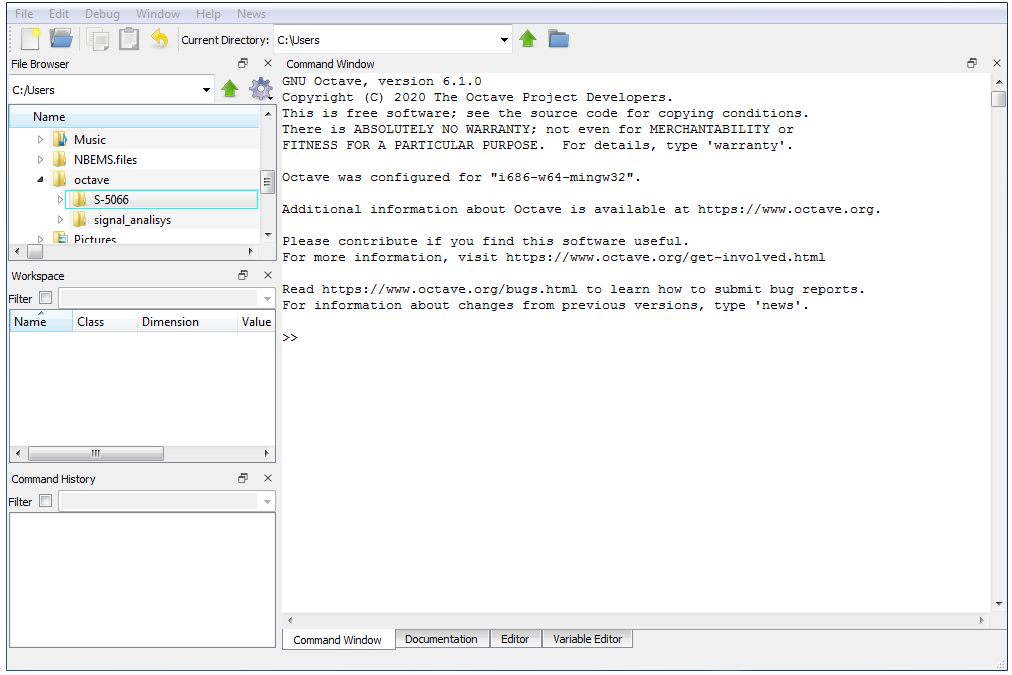Expand the signal_analisys folder
The width and height of the screenshot is (1012, 675).
click(x=60, y=220)
